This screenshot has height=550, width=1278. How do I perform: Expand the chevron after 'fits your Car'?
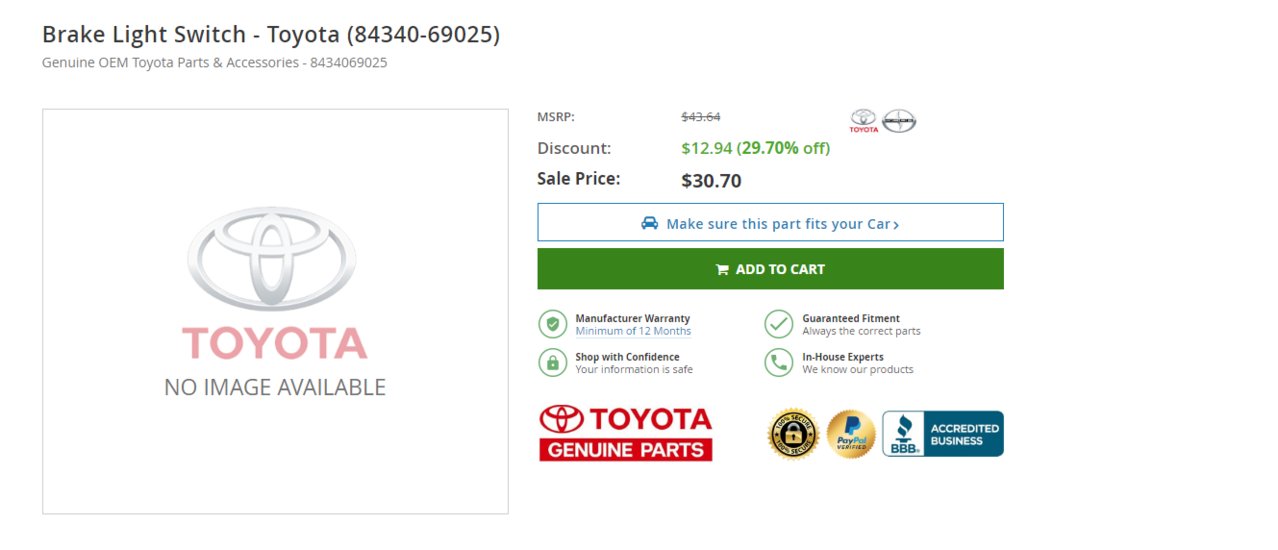896,225
